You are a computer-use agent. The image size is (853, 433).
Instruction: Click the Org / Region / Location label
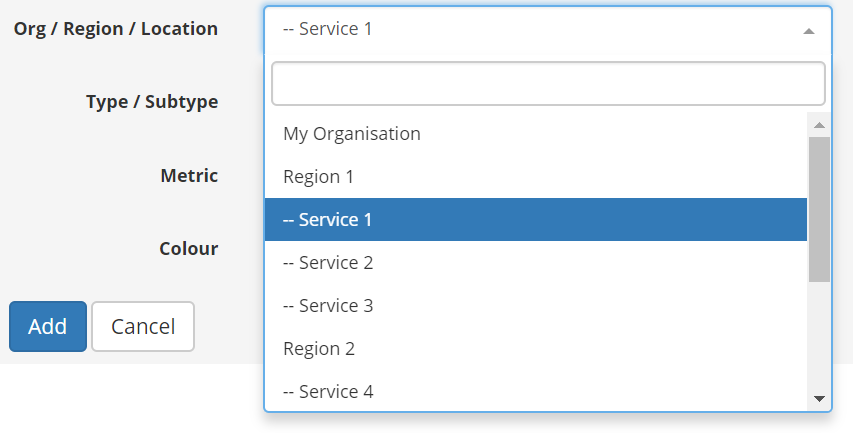[x=116, y=29]
